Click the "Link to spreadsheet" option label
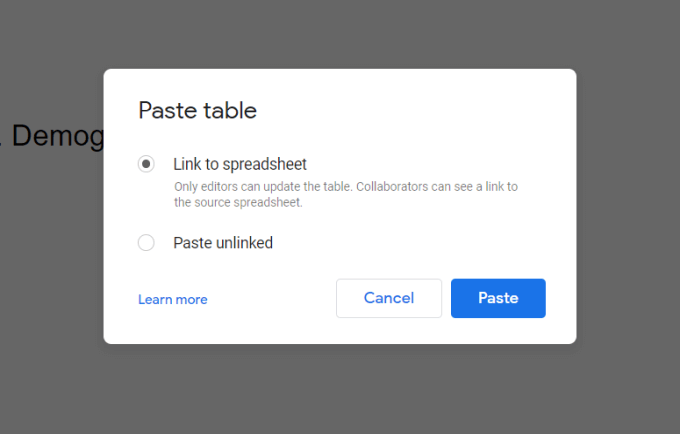The image size is (680, 434). click(x=239, y=164)
